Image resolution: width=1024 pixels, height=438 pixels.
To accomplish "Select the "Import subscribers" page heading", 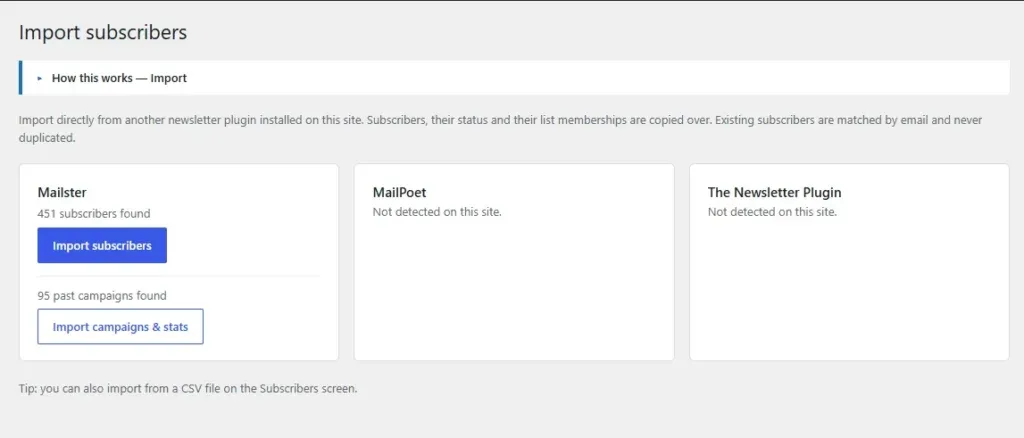I will (x=103, y=32).
